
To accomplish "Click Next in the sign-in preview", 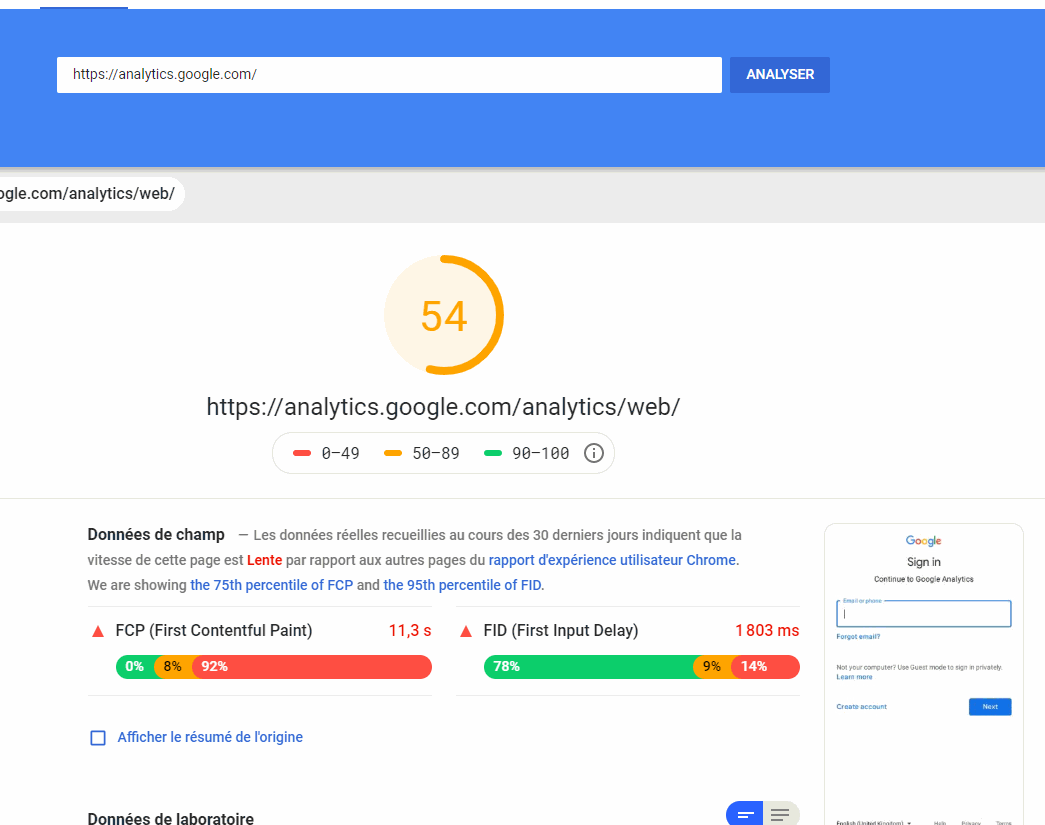I will point(989,706).
